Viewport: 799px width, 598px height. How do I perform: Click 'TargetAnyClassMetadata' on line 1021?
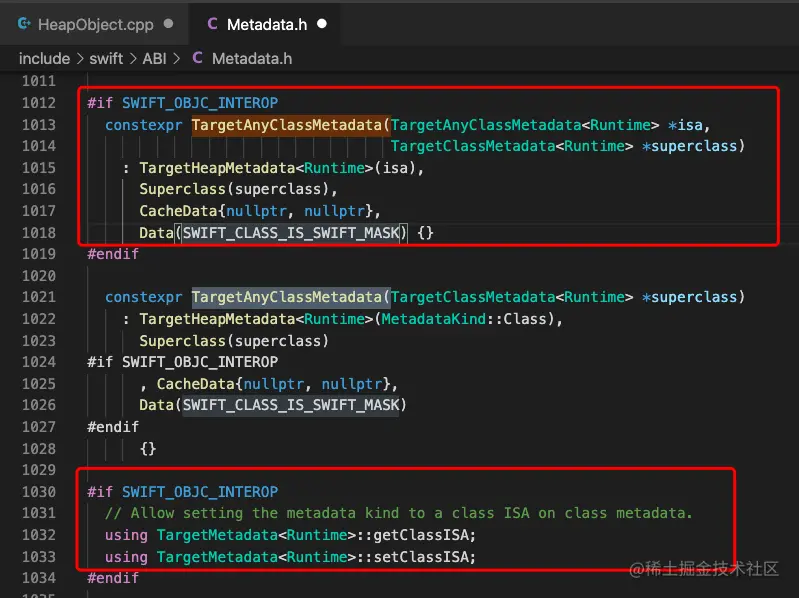pyautogui.click(x=287, y=297)
